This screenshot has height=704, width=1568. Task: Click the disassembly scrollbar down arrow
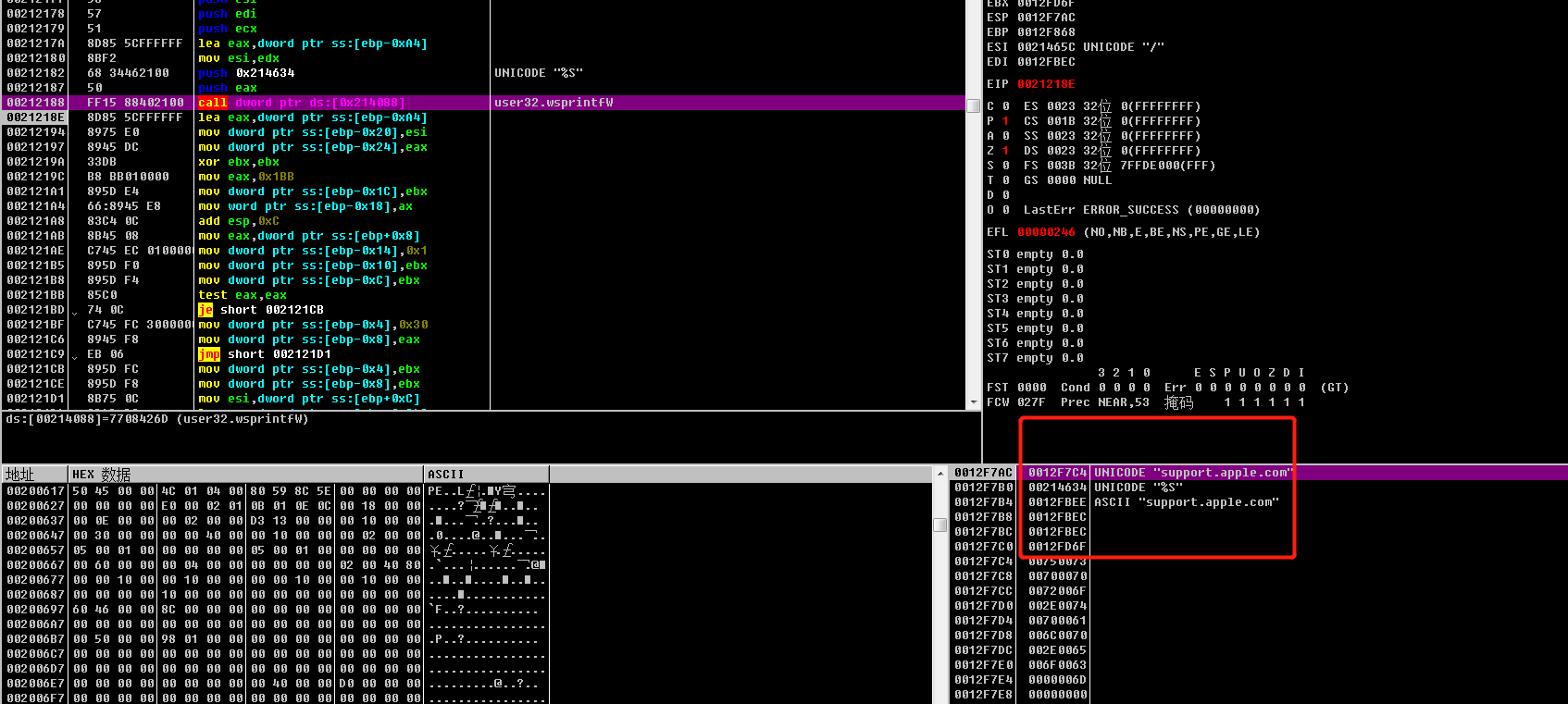tap(973, 402)
